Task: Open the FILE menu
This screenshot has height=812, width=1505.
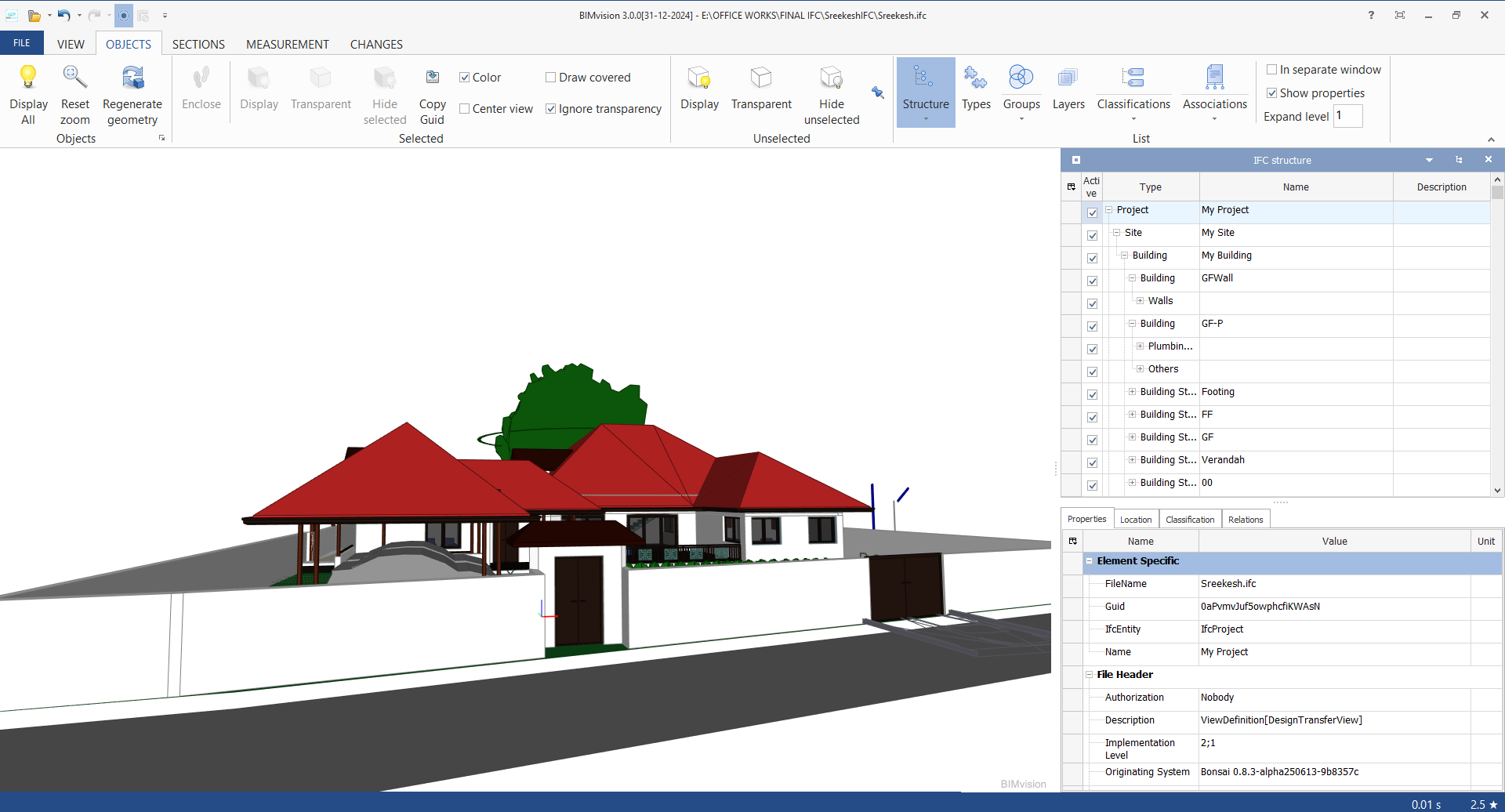Action: (22, 43)
